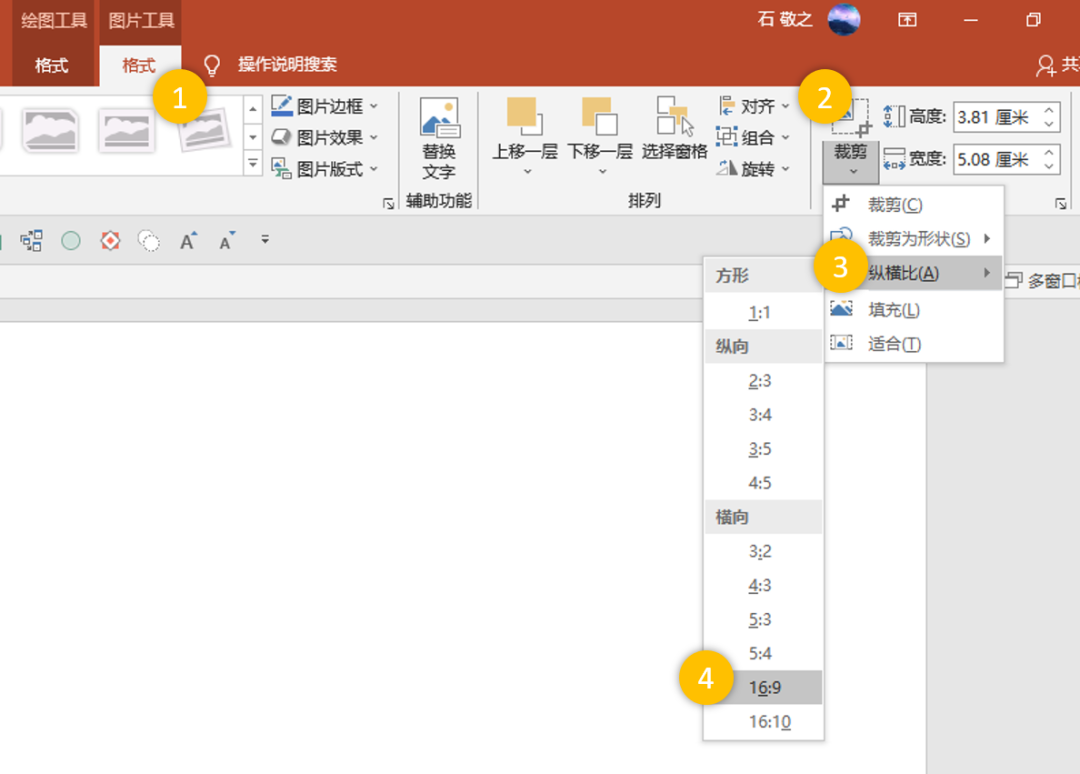Click the share person icon
The width and height of the screenshot is (1080, 774).
click(1046, 65)
